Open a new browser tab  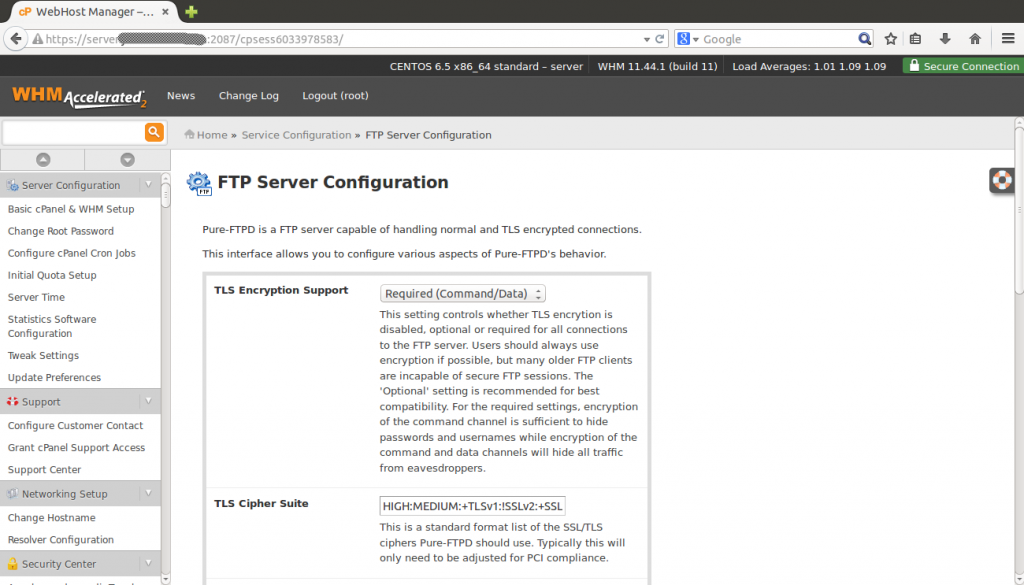[191, 11]
